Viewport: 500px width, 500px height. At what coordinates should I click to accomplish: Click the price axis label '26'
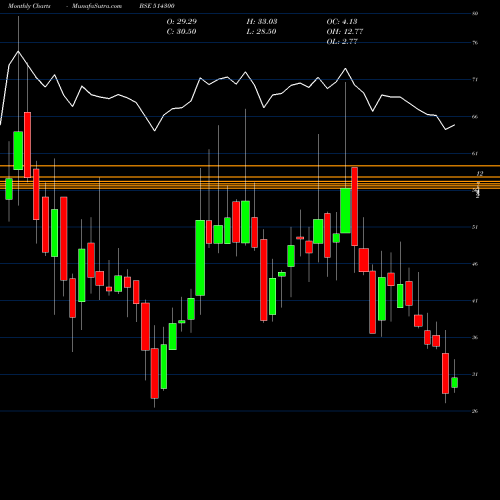tap(475, 411)
